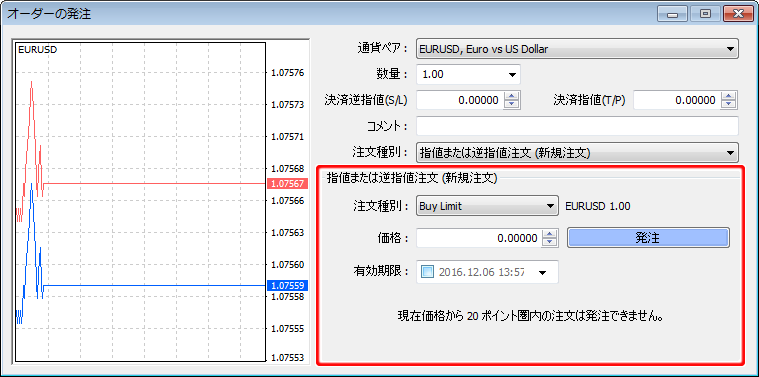Click the コメント text field
759x377 pixels.
coord(577,126)
